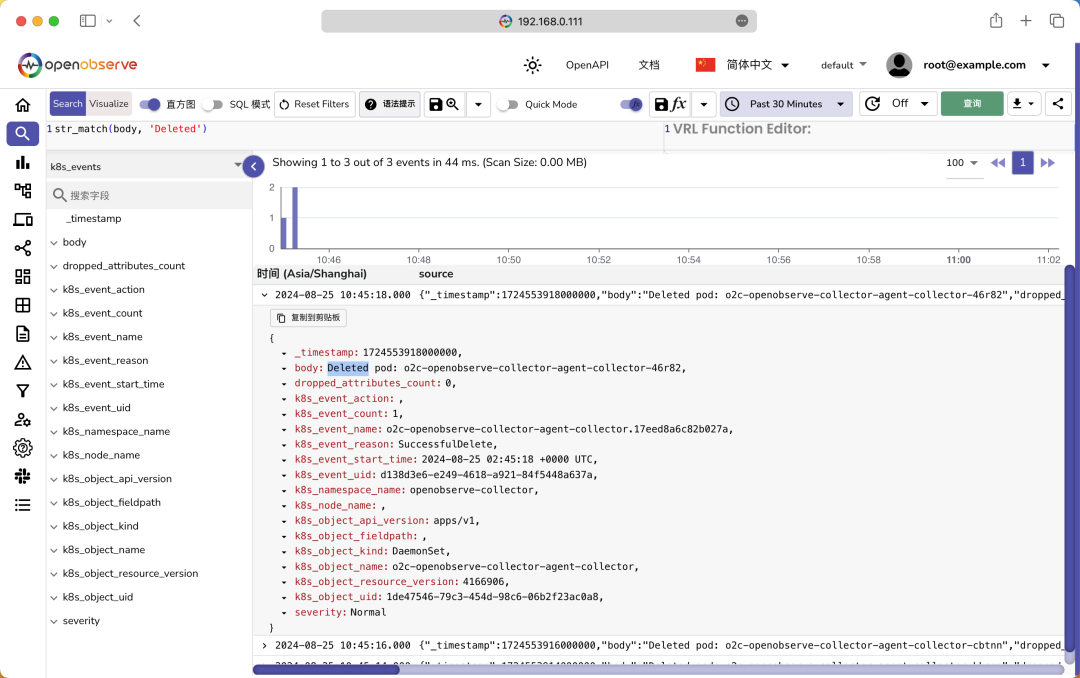Switch to the Visualize tab
1080x678 pixels.
point(109,104)
